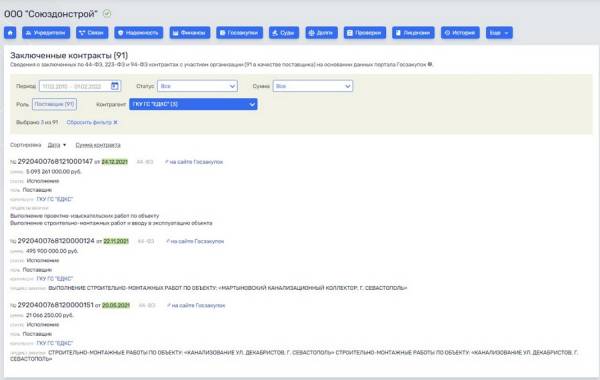Expand the Сумма dropdown
Screen dimensions: 600x380
[313, 86]
